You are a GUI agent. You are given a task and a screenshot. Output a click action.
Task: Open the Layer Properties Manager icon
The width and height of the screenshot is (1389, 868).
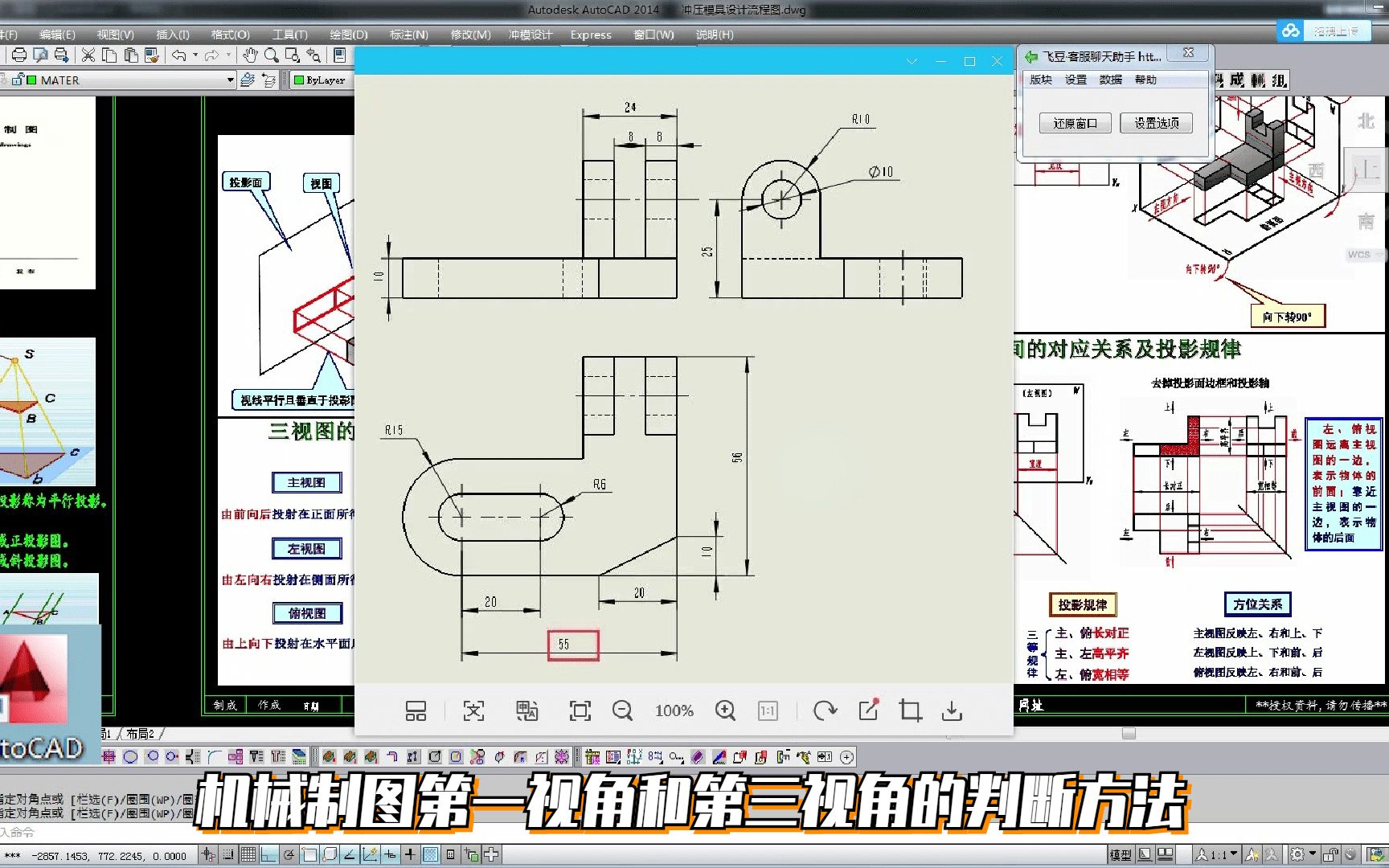248,80
